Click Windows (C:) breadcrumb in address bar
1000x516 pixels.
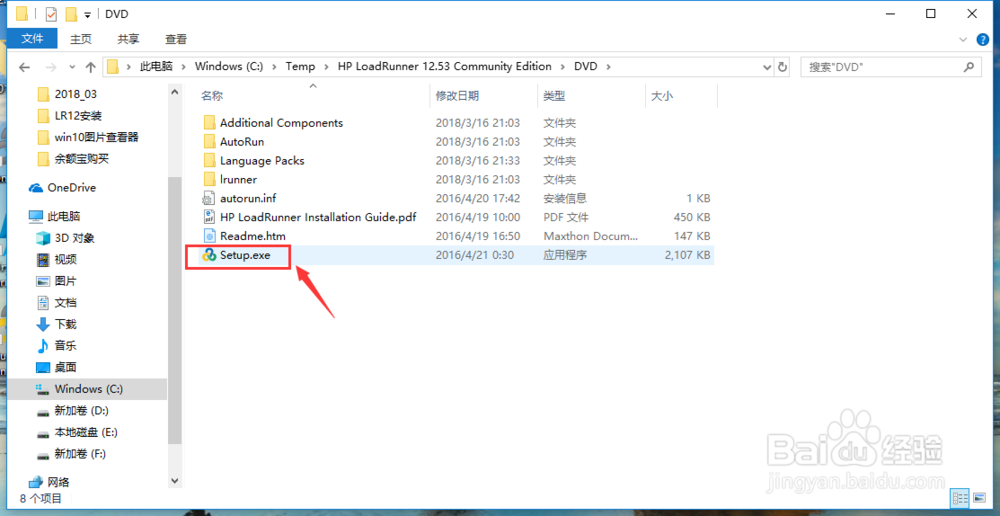[229, 66]
